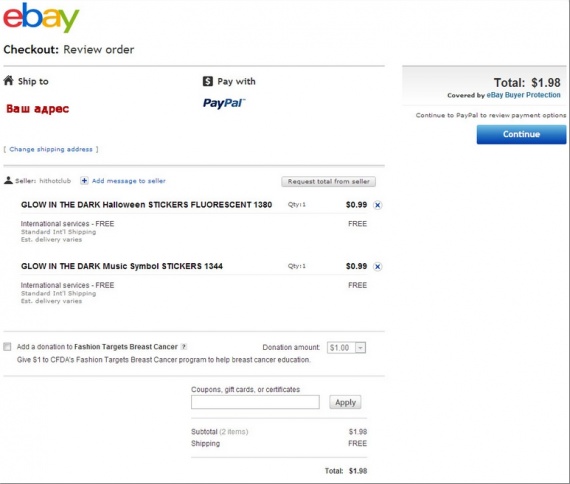
Task: Open GLOW IN THE DARK Music Symbol STICKERS item
Action: pos(122,266)
